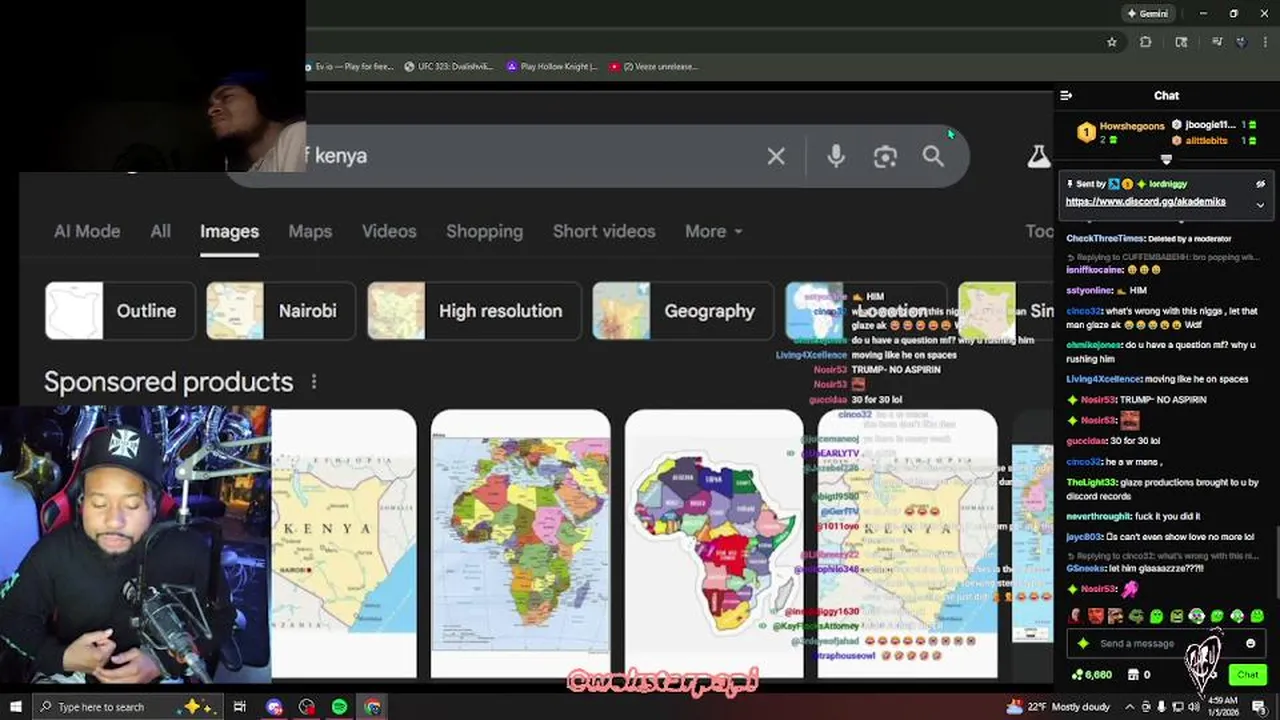
Task: Open the Short videos tab
Action: (604, 231)
